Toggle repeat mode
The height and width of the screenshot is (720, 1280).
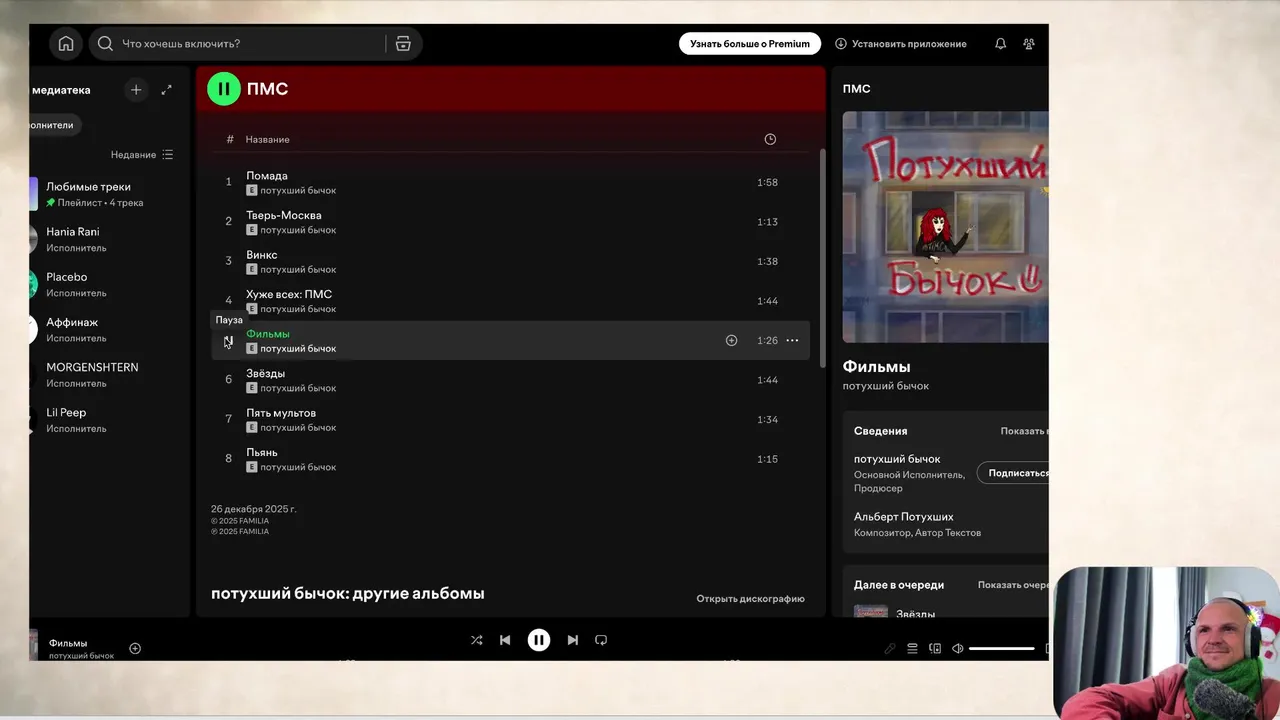coord(601,640)
